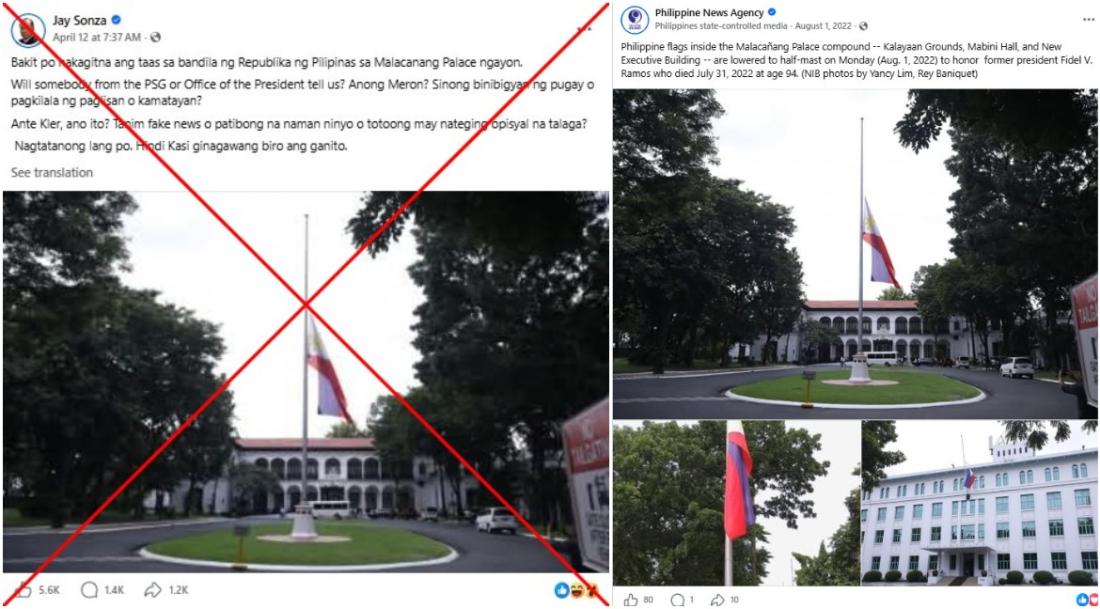Click April 12 at 7:37 AM timestamp
Screen dimensions: 1100x609
(97, 36)
